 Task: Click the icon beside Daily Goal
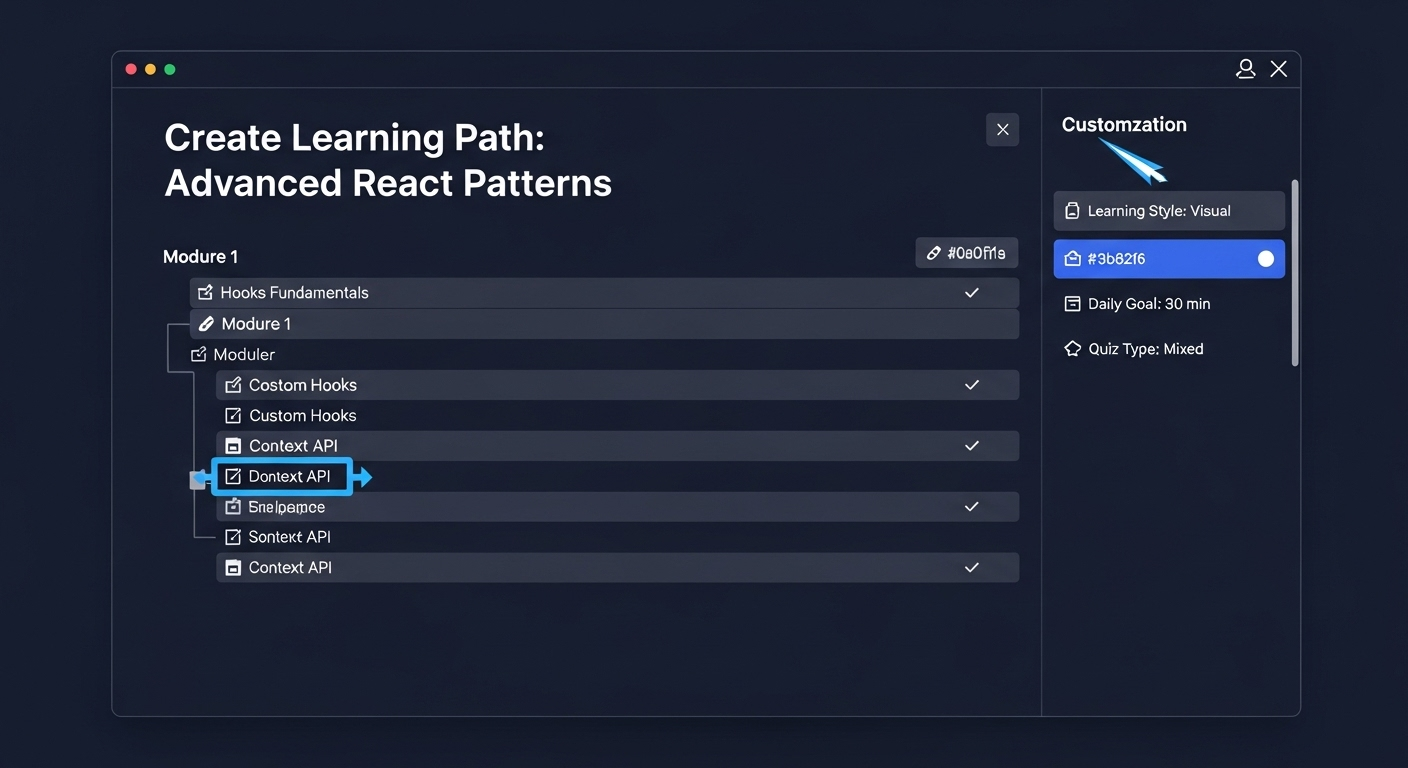point(1072,304)
